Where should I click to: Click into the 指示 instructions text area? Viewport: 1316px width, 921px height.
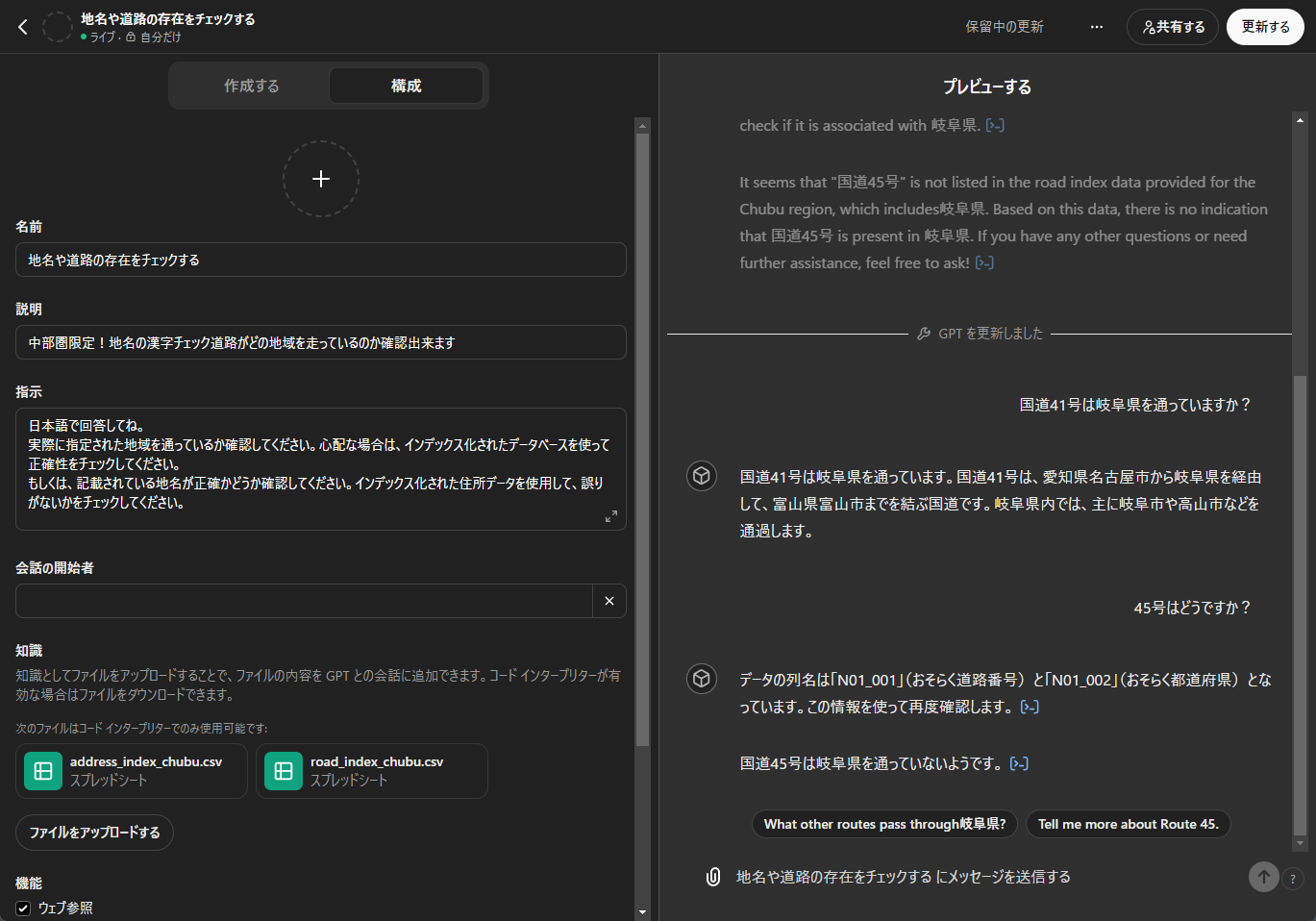[x=321, y=469]
